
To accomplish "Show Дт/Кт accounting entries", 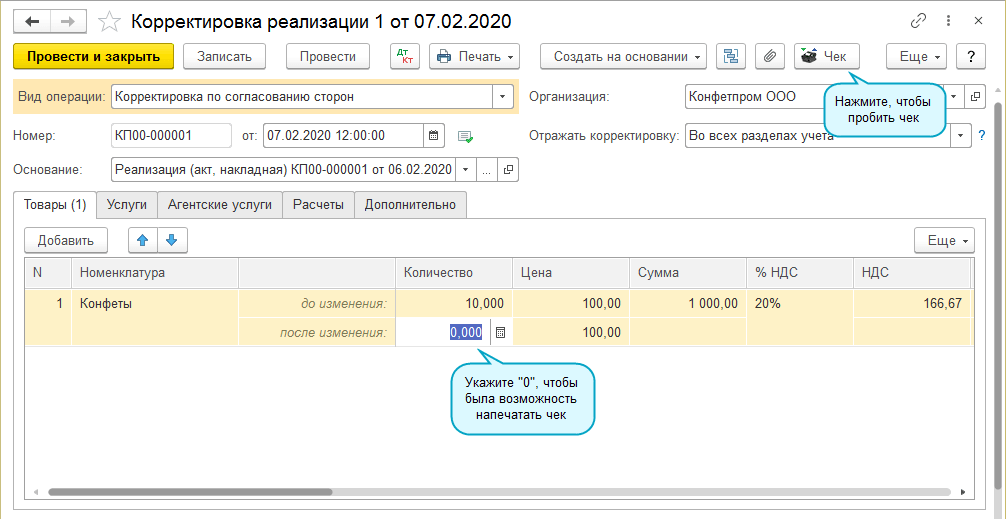I will pos(406,57).
